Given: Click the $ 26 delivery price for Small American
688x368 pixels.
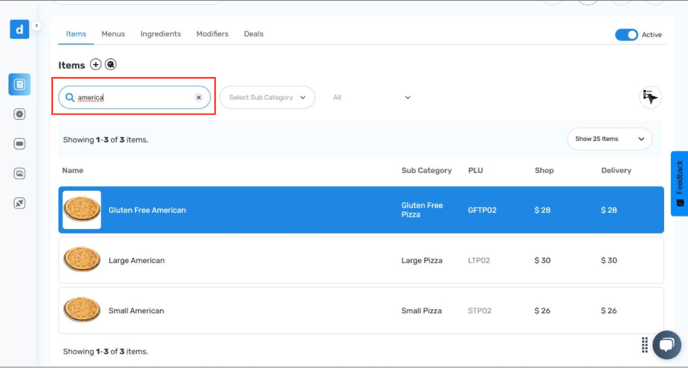Looking at the screenshot, I should pos(609,311).
